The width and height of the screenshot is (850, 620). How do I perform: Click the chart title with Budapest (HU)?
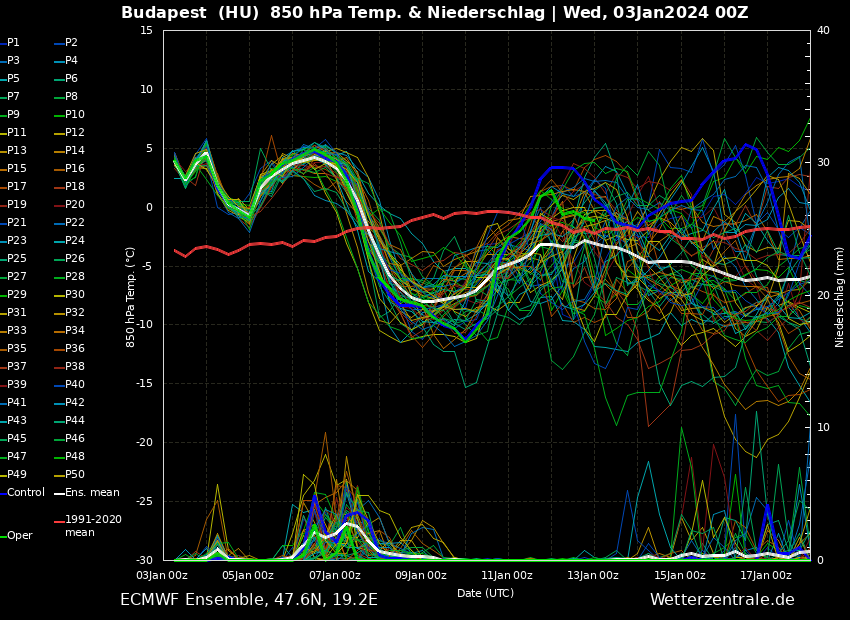(x=434, y=13)
